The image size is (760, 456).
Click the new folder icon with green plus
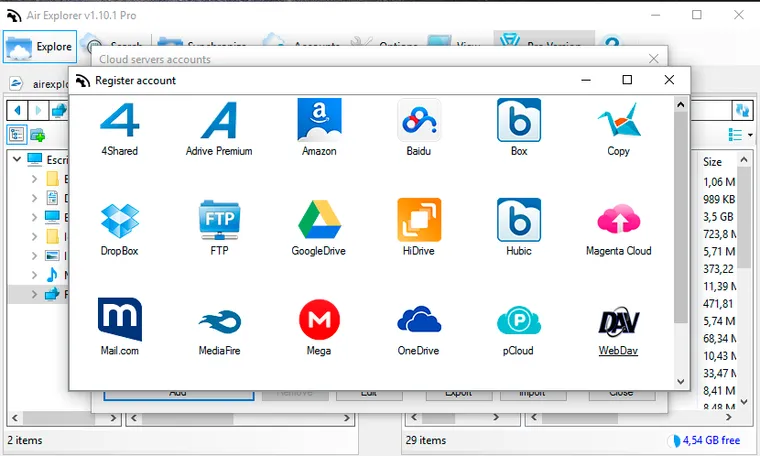[x=37, y=135]
